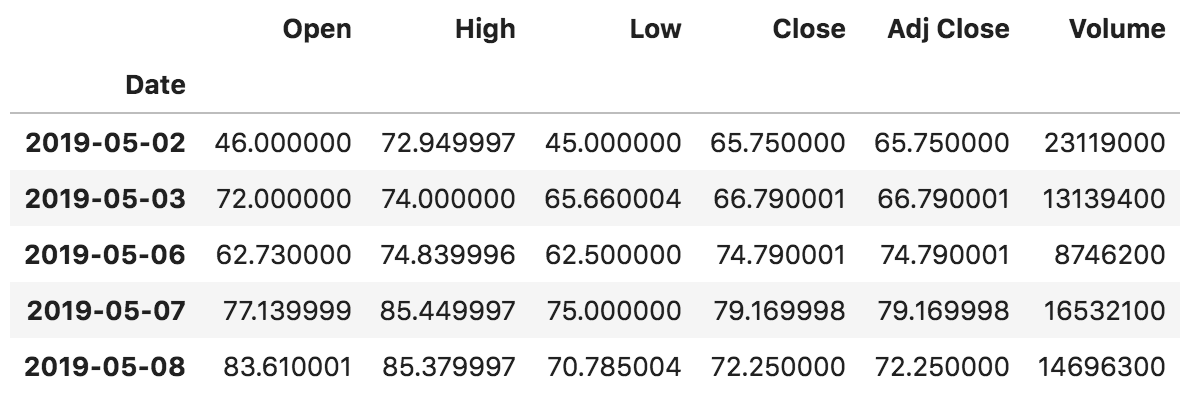Click the Open value 46.000000
The height and width of the screenshot is (406, 1188).
point(283,142)
